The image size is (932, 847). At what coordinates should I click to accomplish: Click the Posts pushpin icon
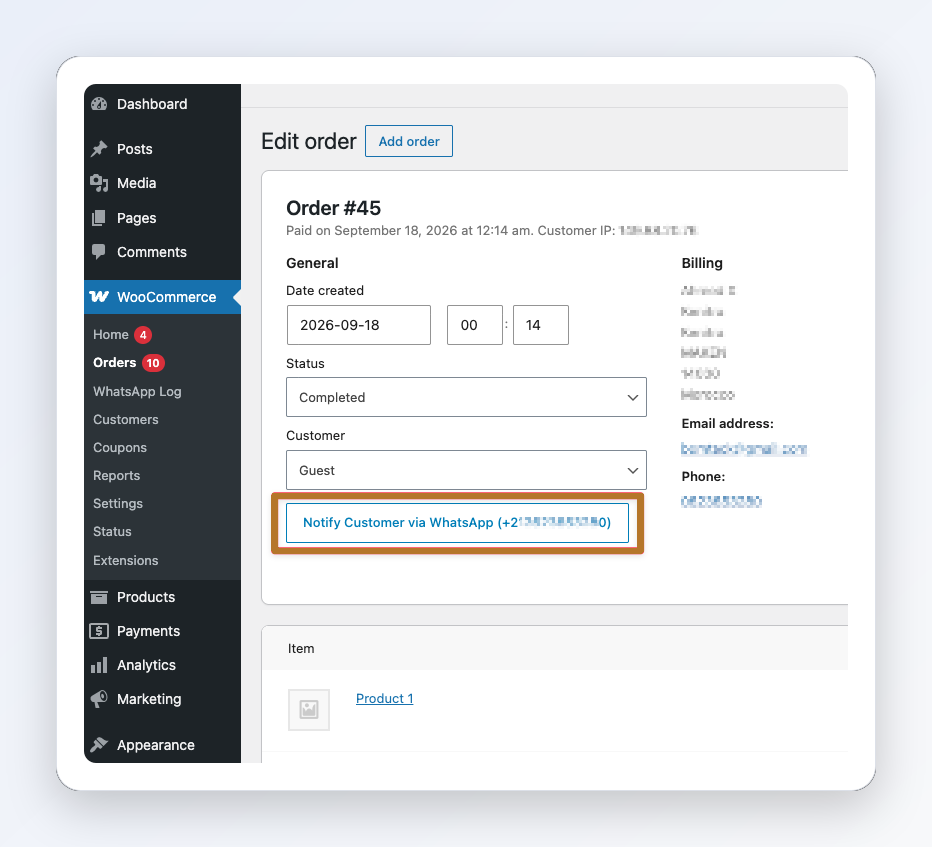(x=99, y=149)
